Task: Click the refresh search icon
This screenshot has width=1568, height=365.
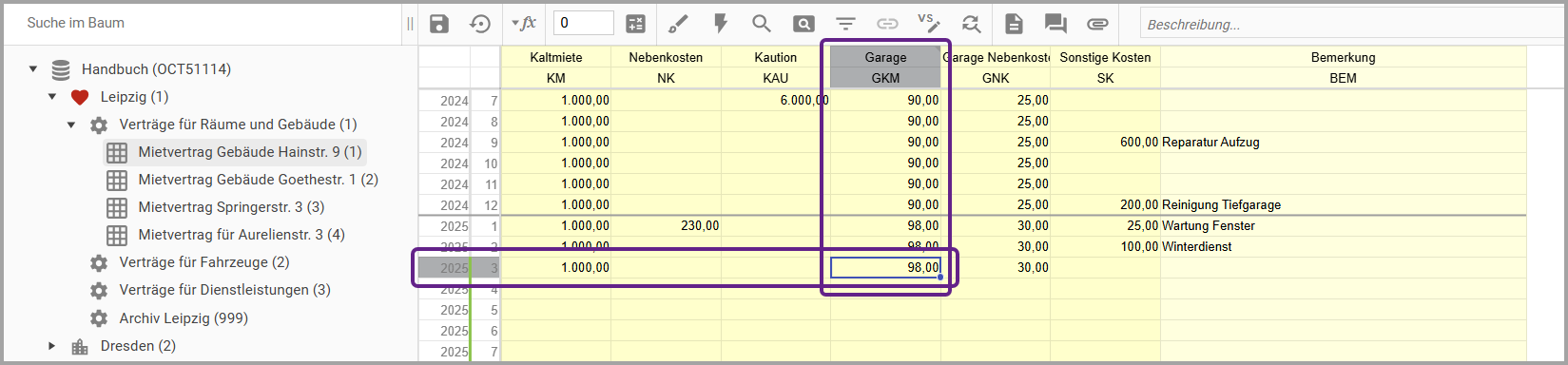Action: pyautogui.click(x=971, y=24)
